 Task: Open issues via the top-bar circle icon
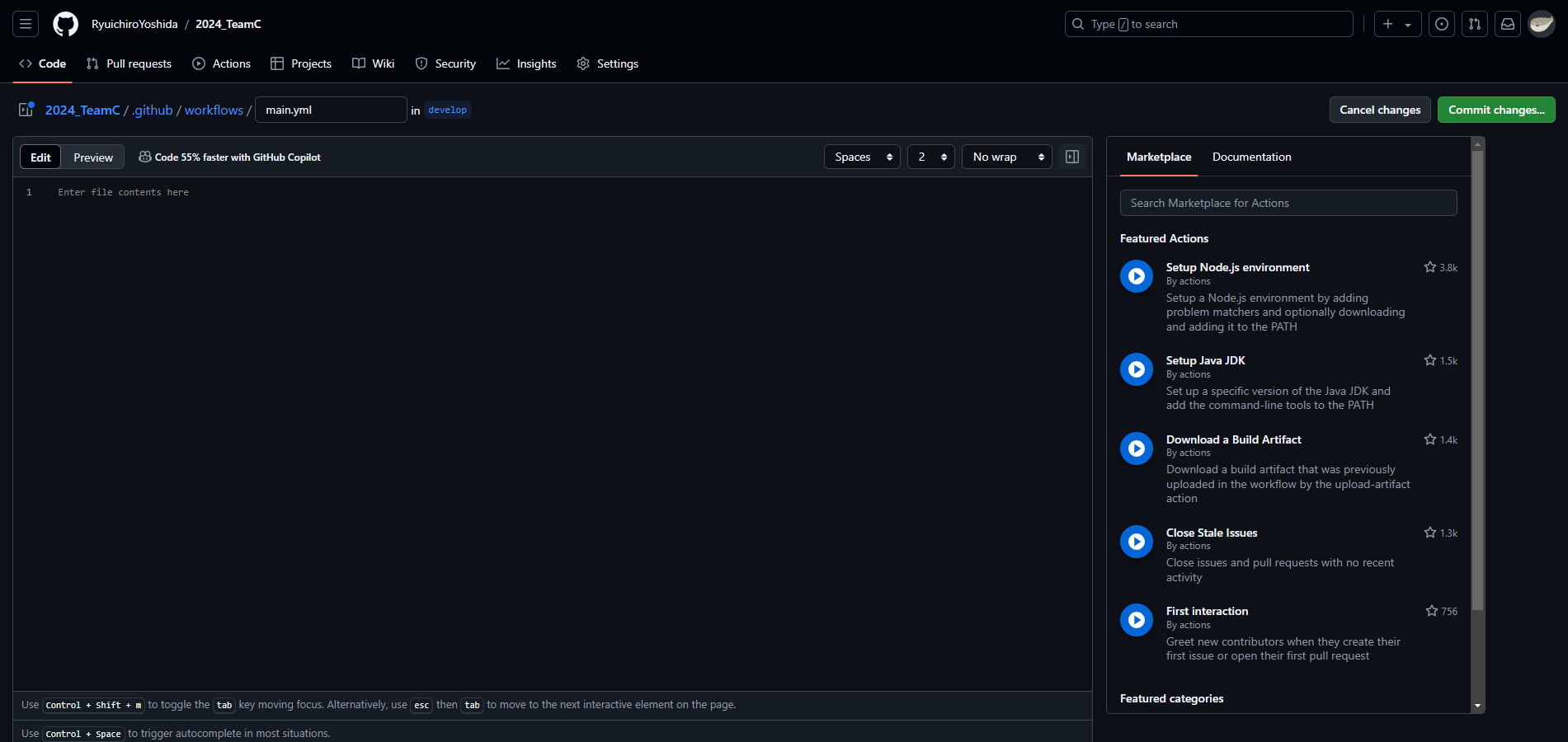1441,24
